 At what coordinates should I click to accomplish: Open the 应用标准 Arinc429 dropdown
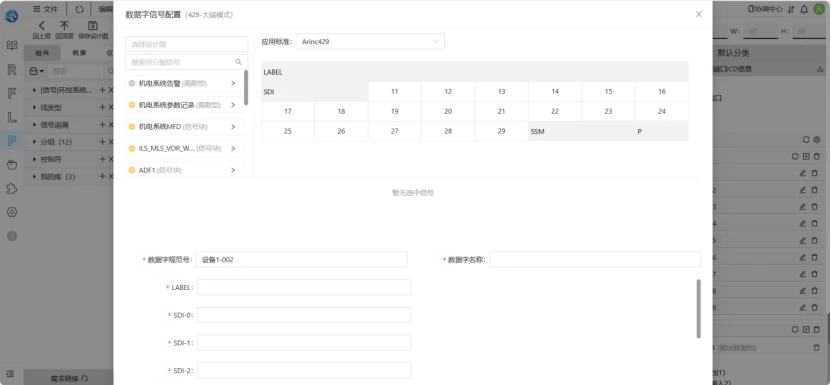pos(370,41)
